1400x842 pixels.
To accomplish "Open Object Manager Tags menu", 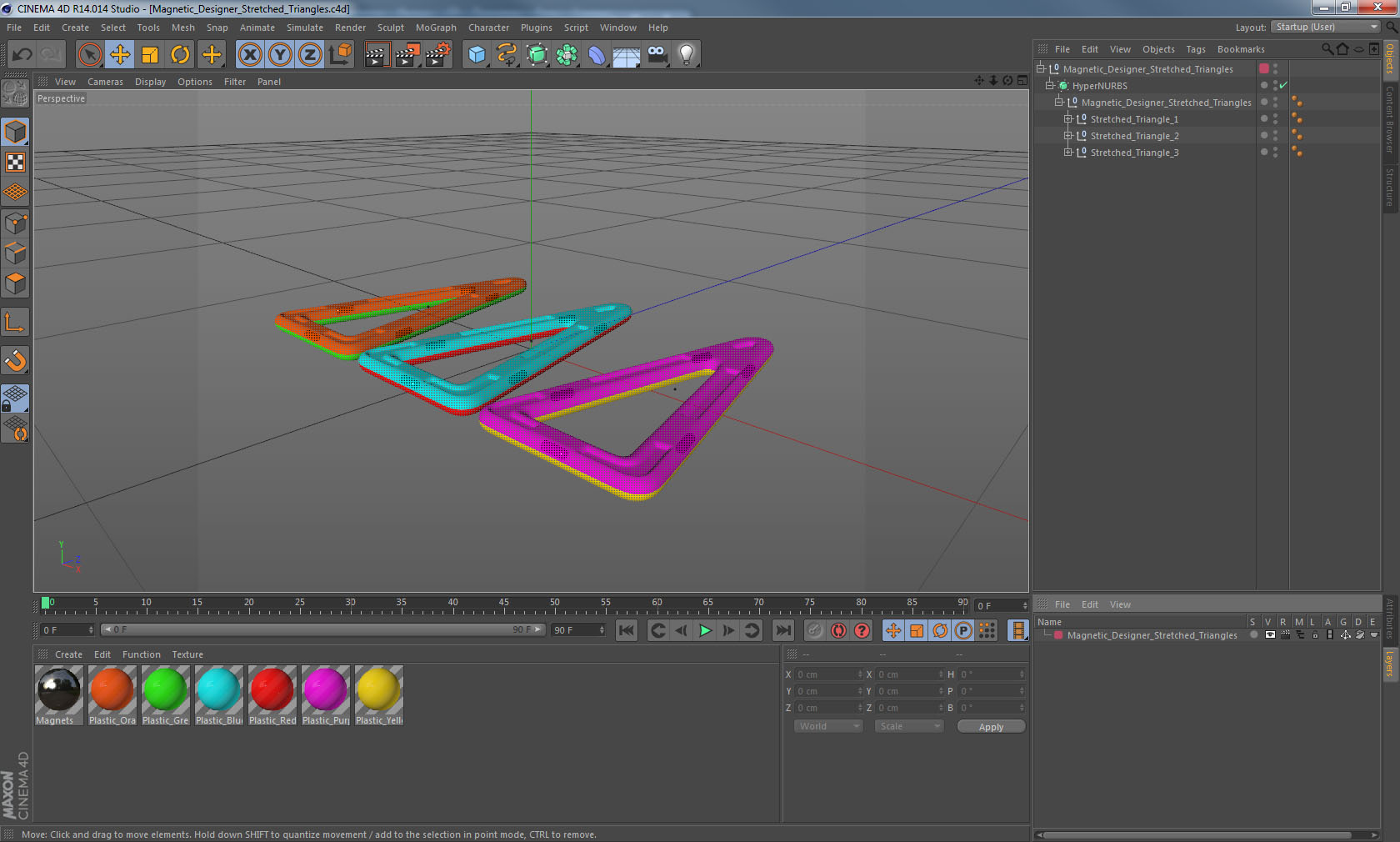I will click(x=1196, y=49).
